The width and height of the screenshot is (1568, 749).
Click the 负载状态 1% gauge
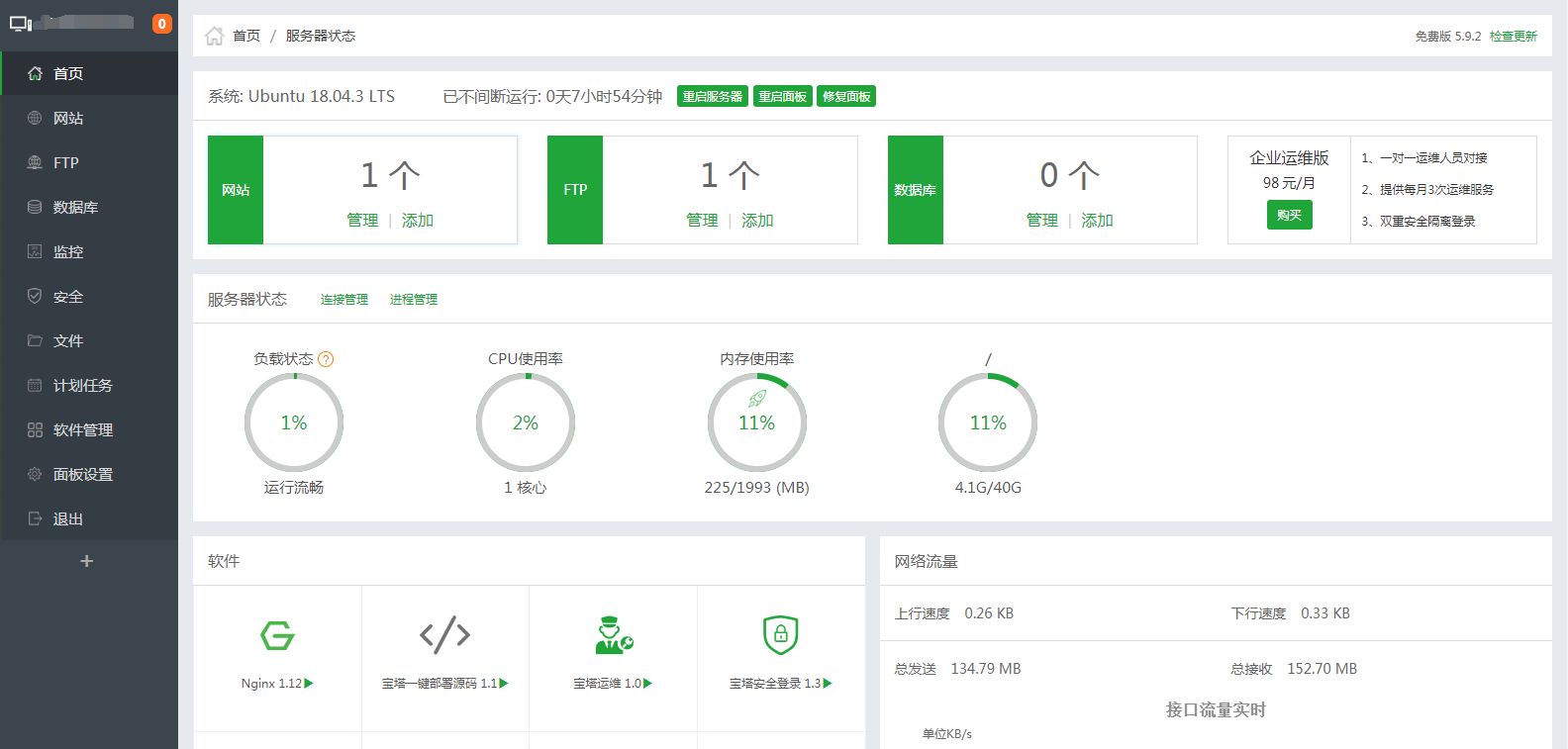click(x=294, y=422)
